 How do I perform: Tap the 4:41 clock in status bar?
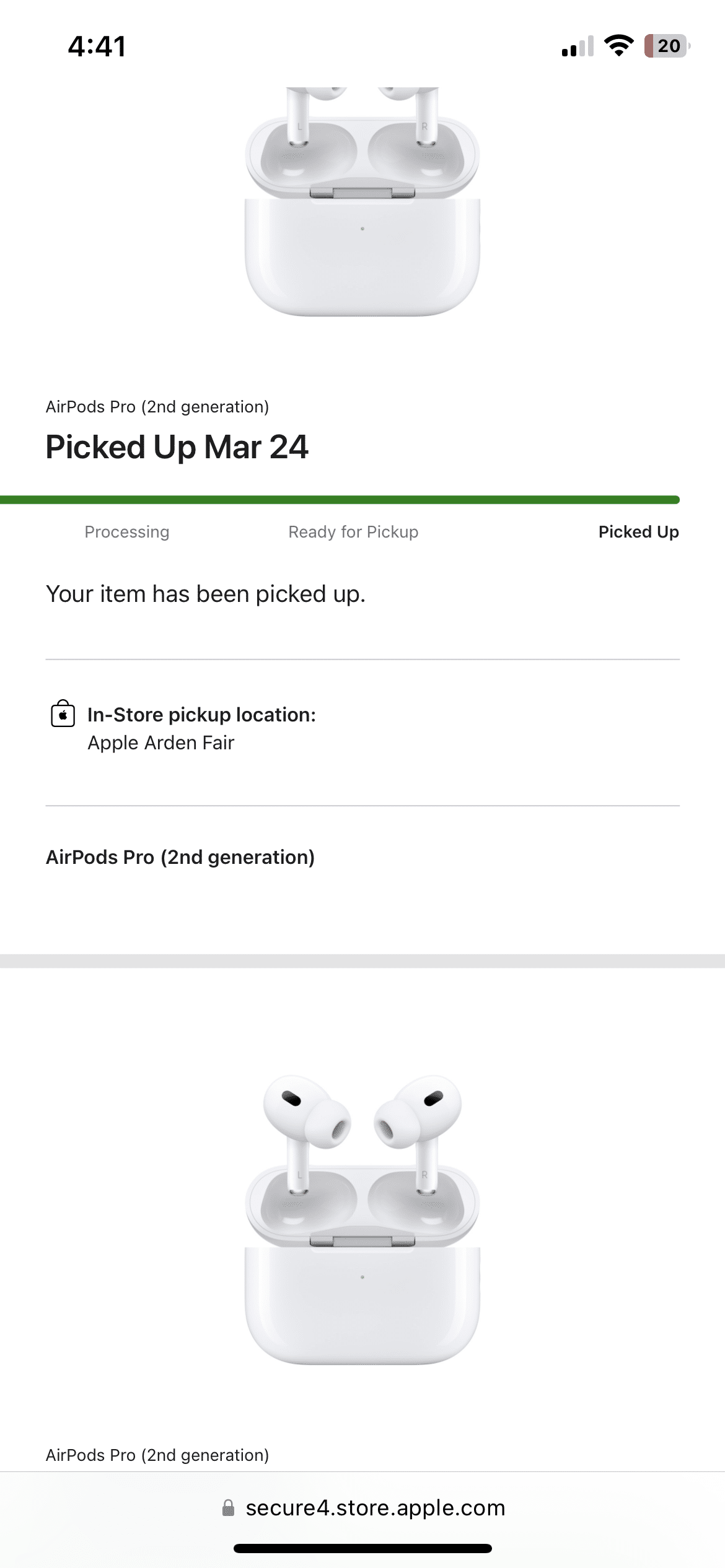click(97, 46)
